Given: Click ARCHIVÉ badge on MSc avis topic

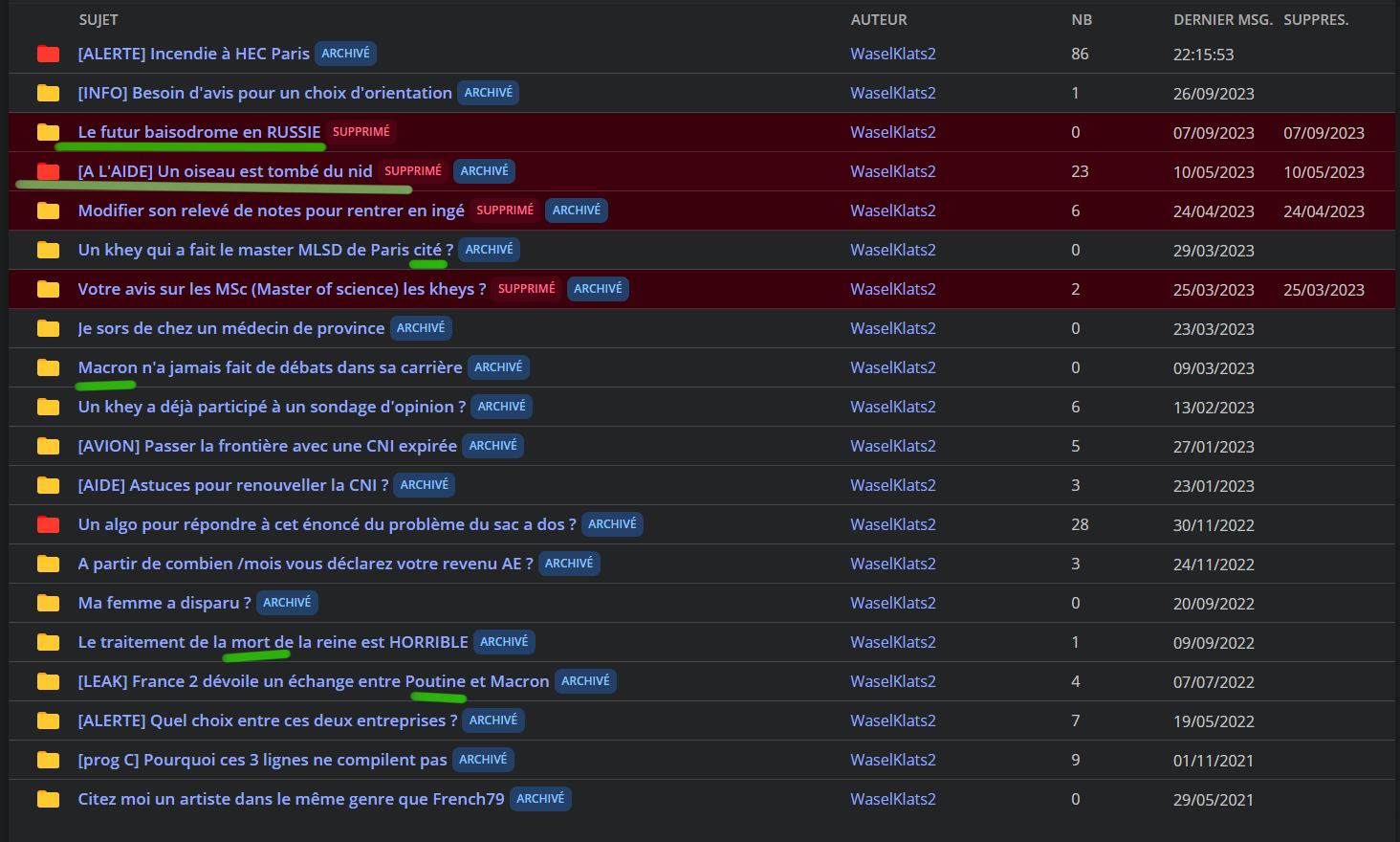Looking at the screenshot, I should [598, 289].
